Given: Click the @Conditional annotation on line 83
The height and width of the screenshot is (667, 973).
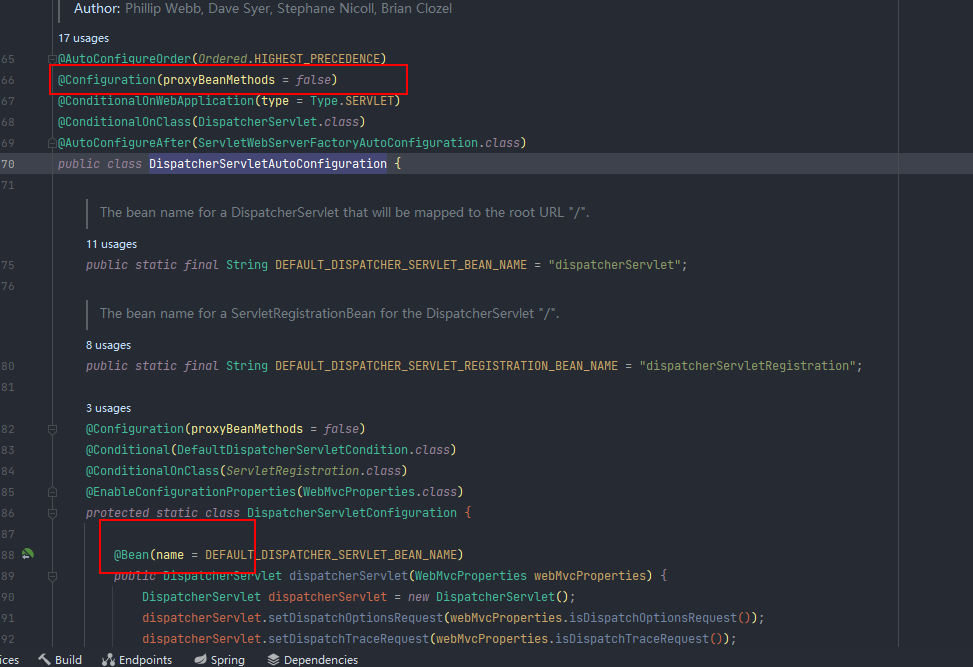Looking at the screenshot, I should pos(127,450).
